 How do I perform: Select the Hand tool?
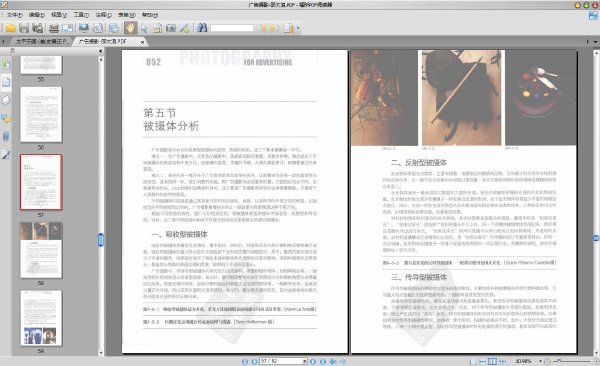tap(130, 28)
